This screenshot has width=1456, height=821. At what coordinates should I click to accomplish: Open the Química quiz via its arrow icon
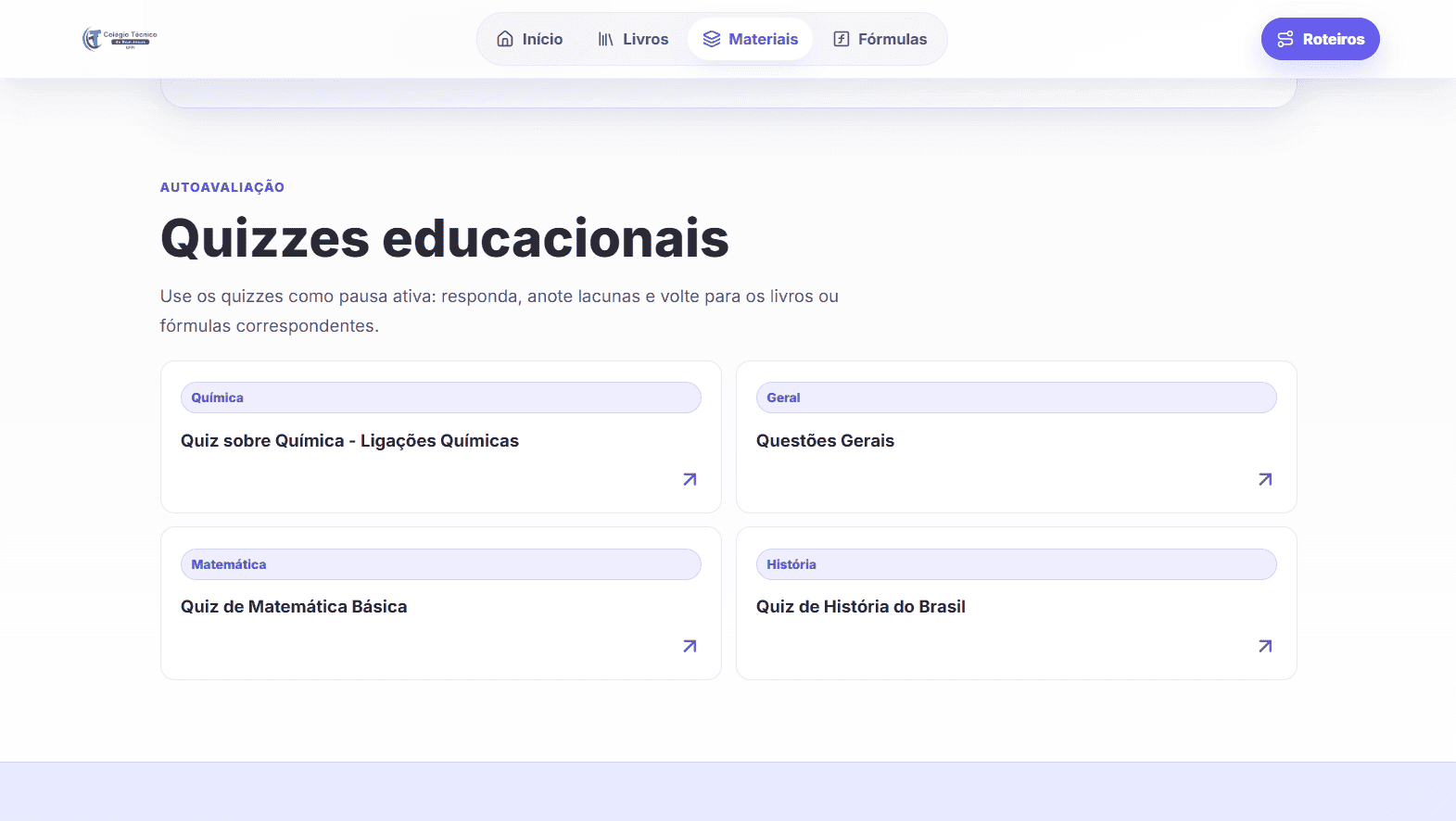tap(690, 479)
